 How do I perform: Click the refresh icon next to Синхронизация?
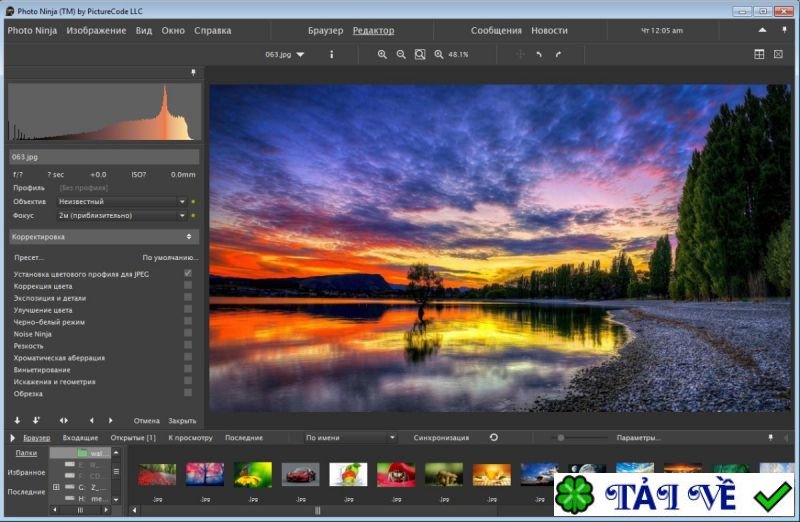pyautogui.click(x=493, y=437)
